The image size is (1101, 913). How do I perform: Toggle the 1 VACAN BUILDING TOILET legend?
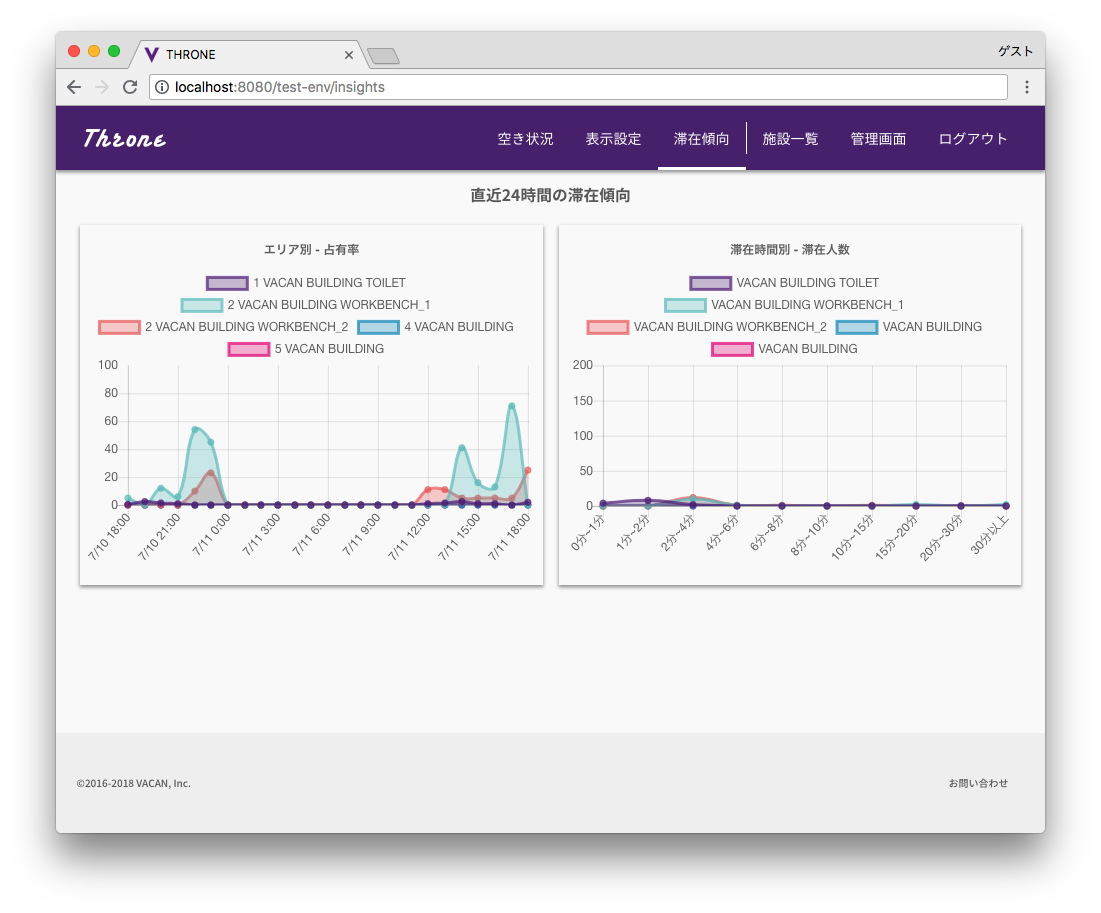[x=306, y=283]
